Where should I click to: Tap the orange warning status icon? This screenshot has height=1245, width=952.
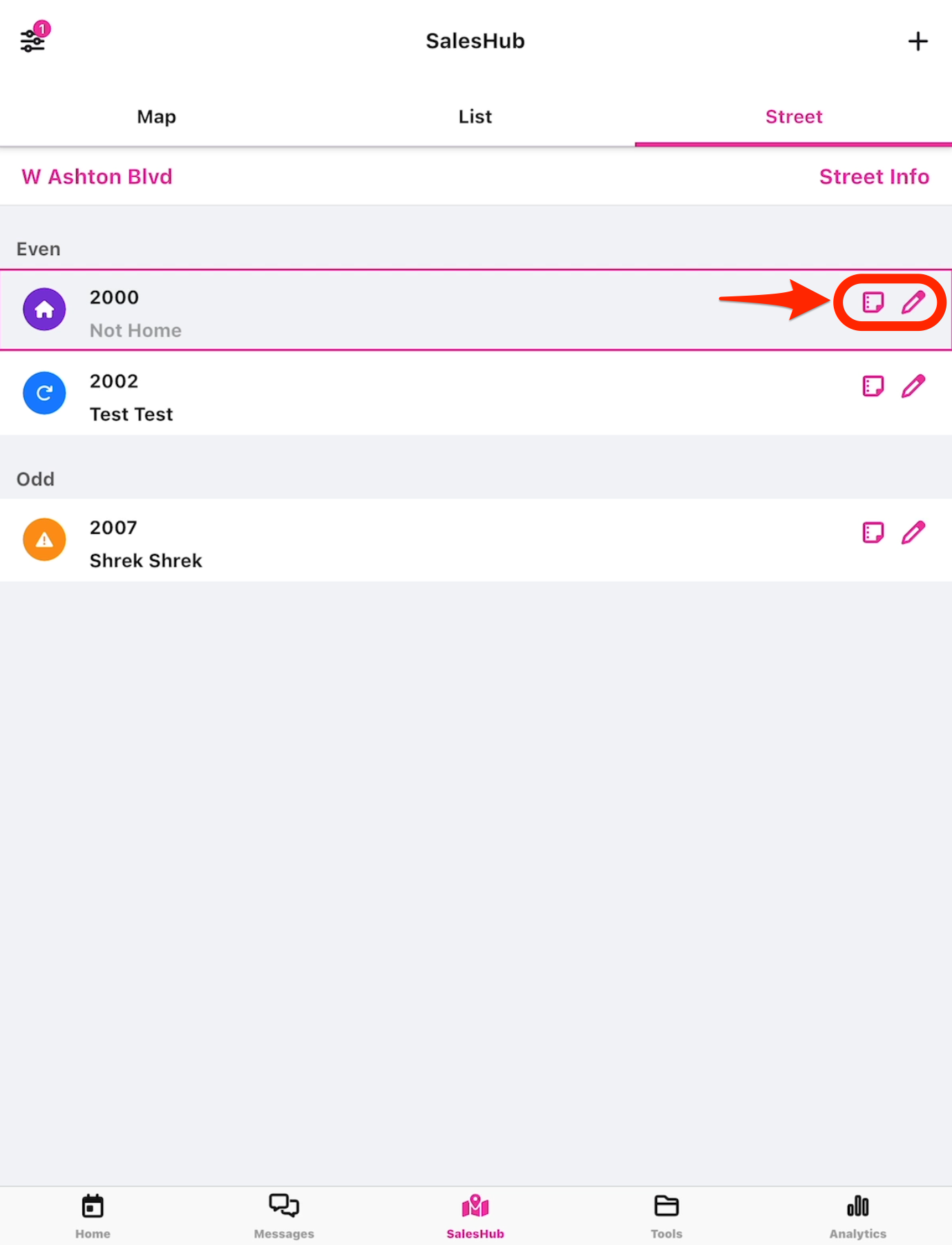44,540
